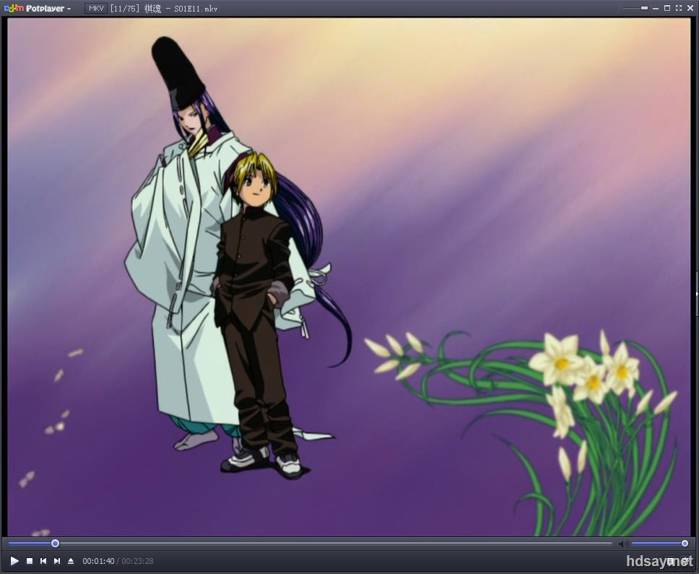Pin the window with the always-on-top icon

coord(644,8)
